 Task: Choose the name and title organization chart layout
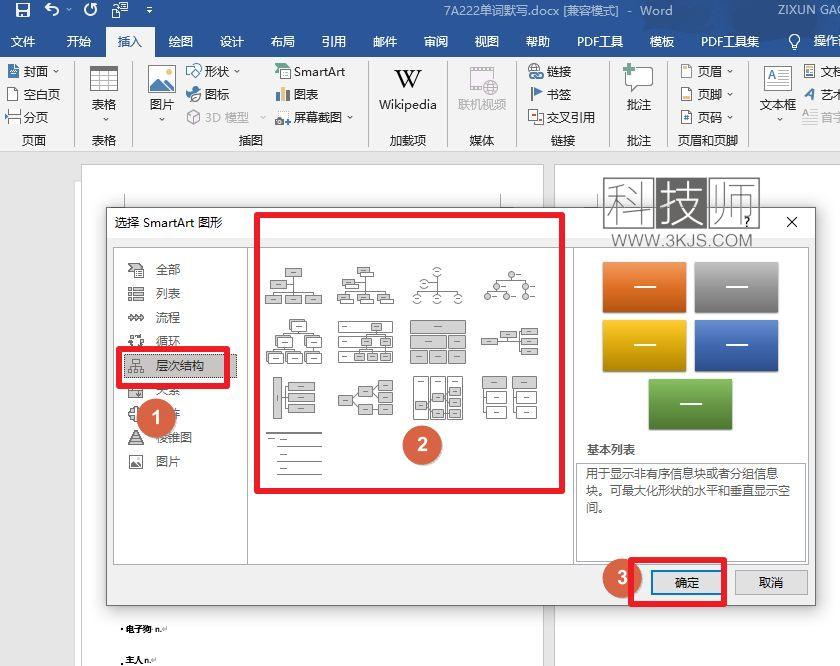click(365, 286)
